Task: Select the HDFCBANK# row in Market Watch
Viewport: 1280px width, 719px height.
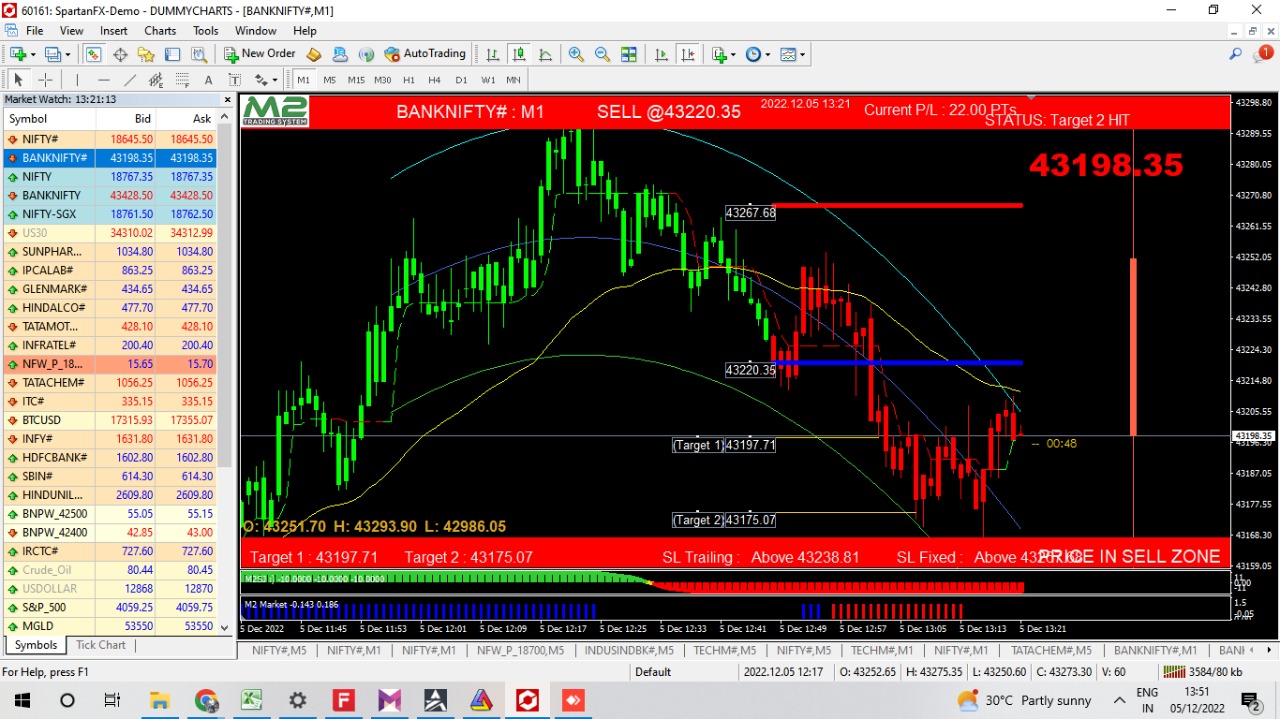Action: click(110, 457)
